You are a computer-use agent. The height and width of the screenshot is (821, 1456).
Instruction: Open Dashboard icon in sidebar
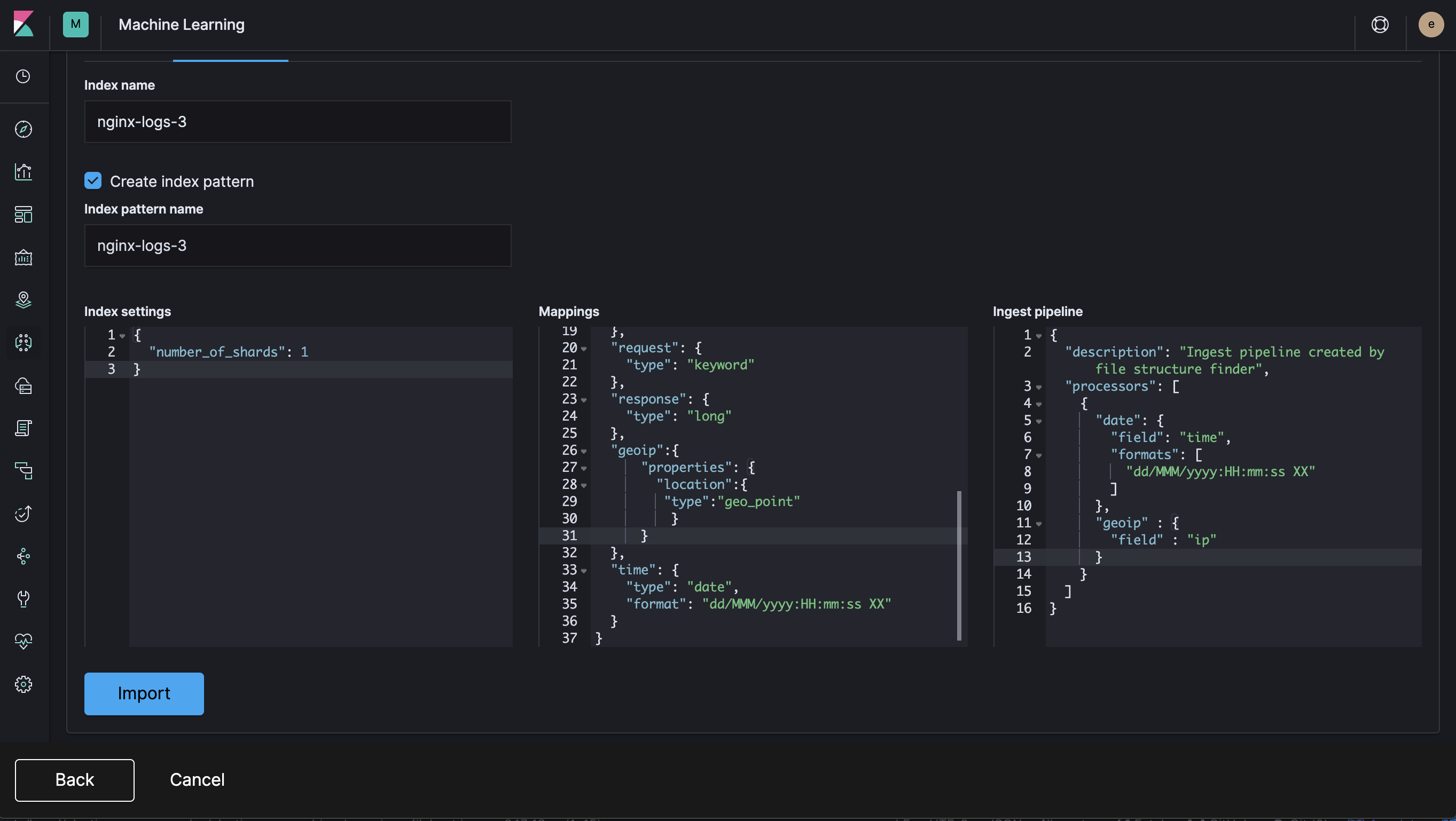tap(23, 215)
